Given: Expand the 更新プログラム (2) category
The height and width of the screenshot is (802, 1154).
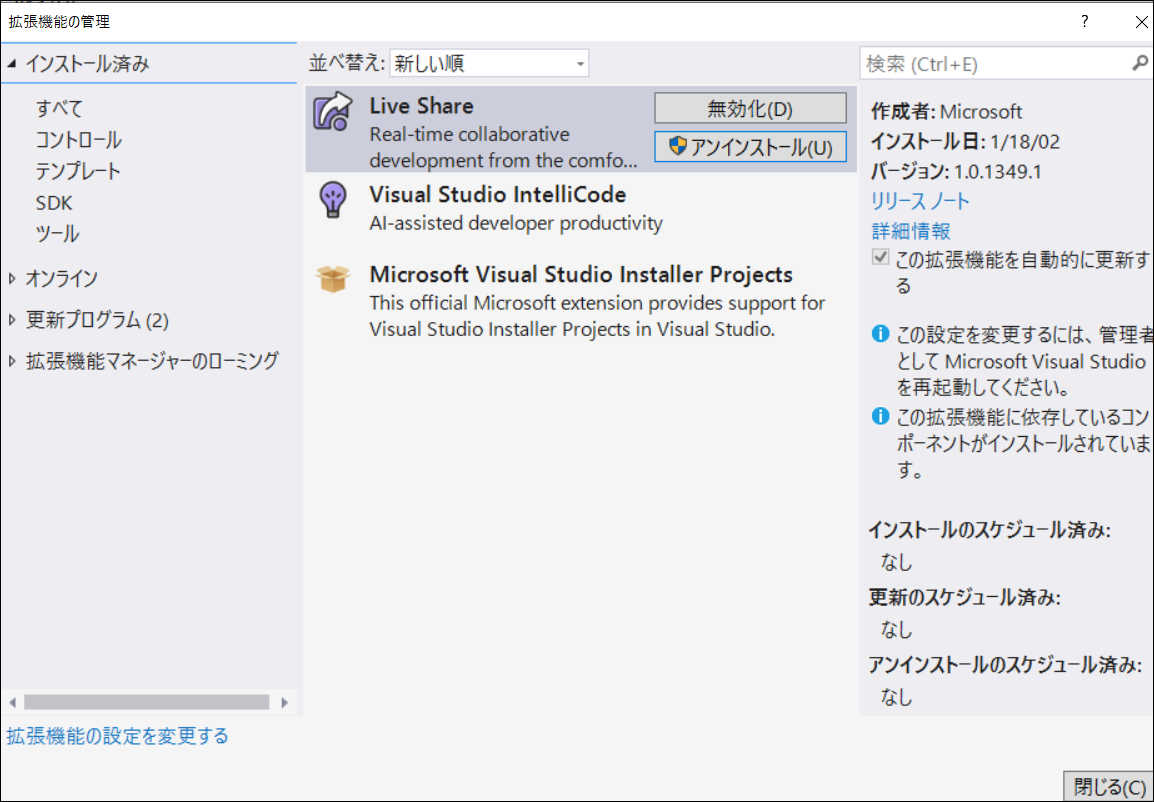Looking at the screenshot, I should coord(12,320).
